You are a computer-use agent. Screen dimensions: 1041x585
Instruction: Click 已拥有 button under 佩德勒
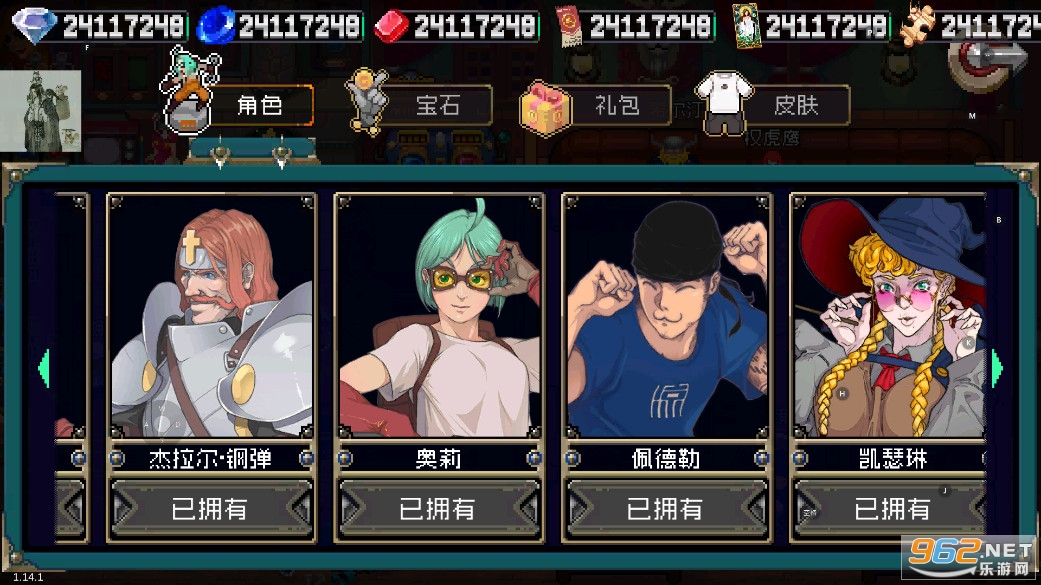coord(667,509)
